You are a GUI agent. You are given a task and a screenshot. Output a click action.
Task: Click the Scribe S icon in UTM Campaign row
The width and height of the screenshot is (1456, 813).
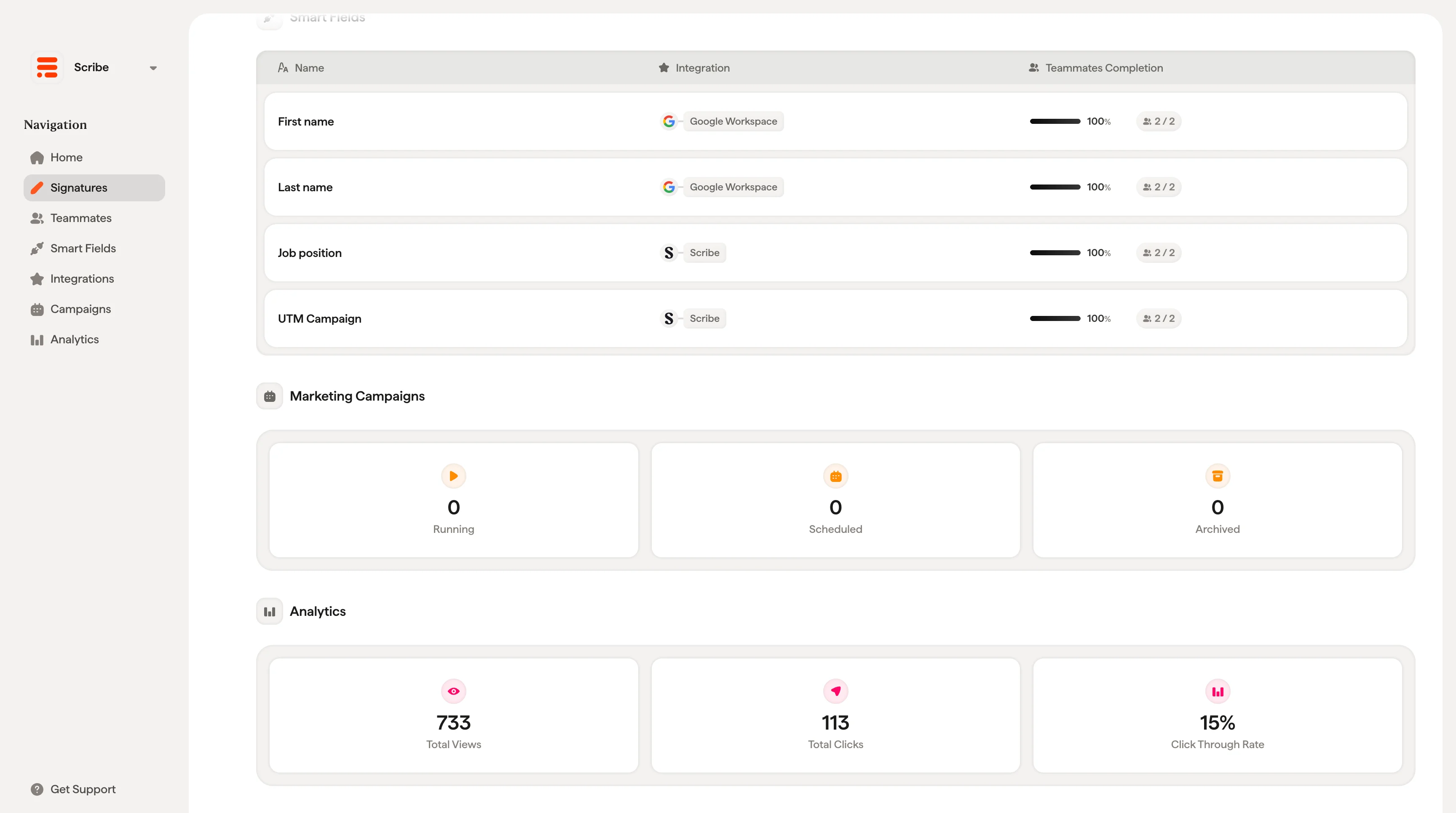[x=669, y=318]
